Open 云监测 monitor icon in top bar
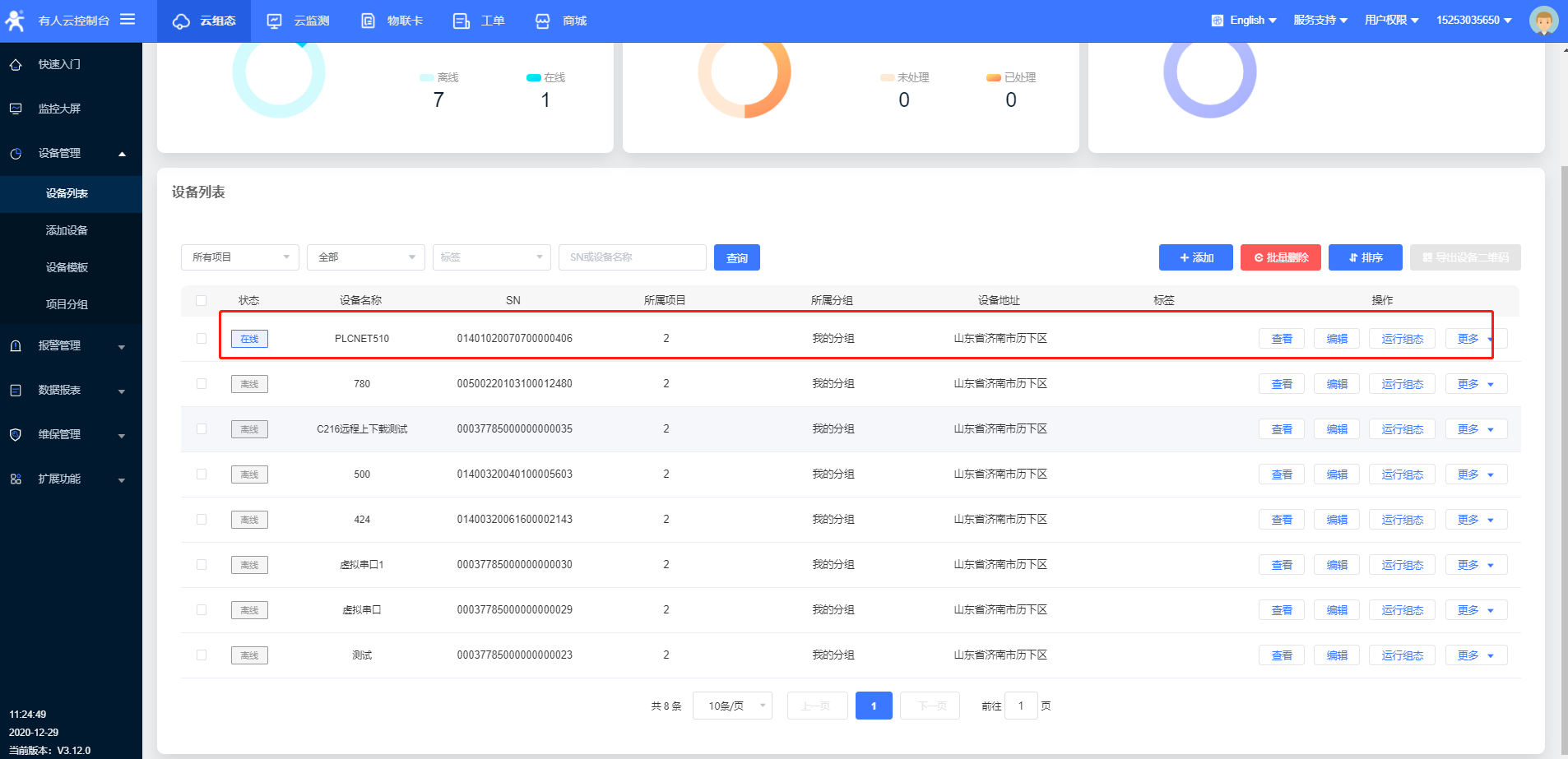The image size is (1568, 759). pos(275,21)
